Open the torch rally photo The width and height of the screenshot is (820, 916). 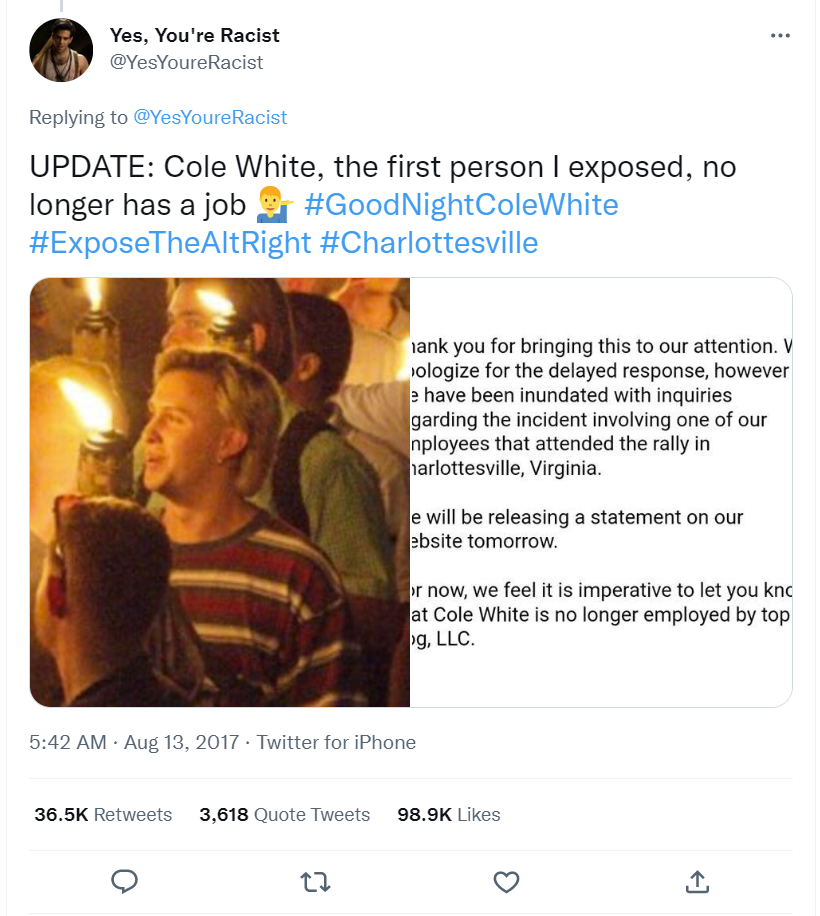220,492
